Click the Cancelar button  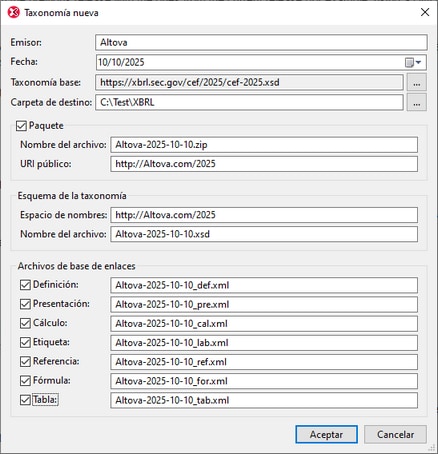click(x=395, y=434)
